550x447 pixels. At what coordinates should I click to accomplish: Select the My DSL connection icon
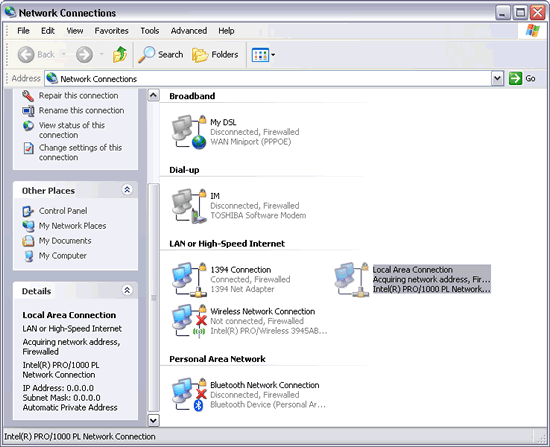coord(189,132)
